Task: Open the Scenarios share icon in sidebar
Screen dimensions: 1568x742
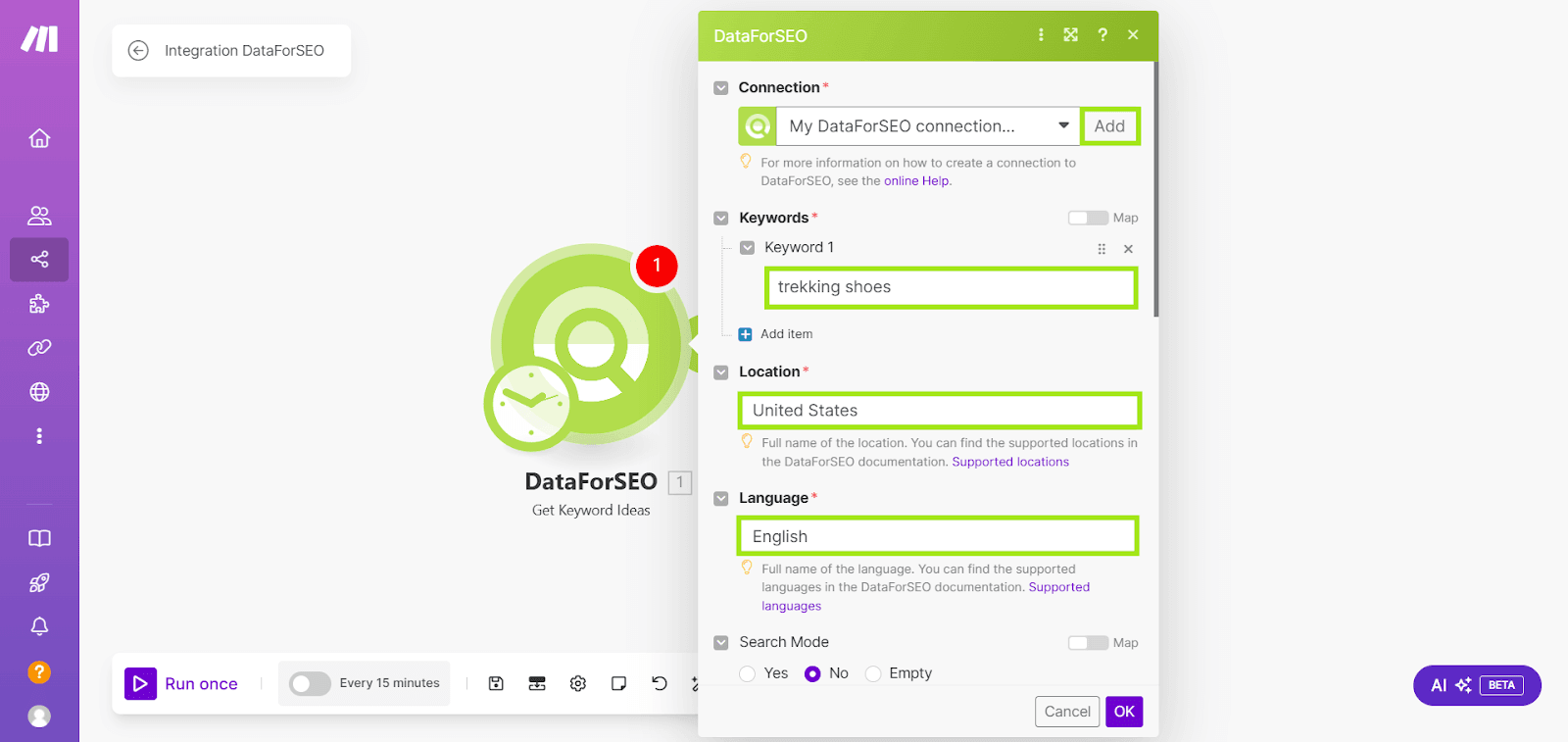Action: coord(39,260)
